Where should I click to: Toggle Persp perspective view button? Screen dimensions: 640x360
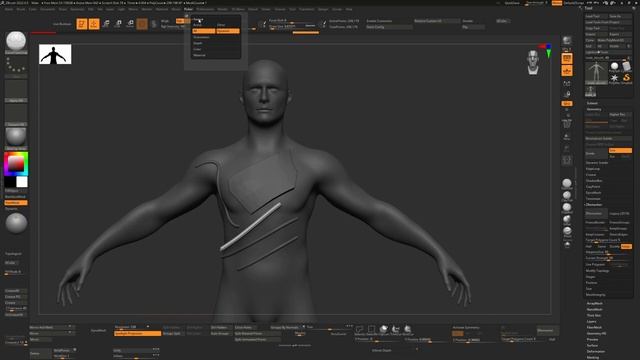point(567,59)
